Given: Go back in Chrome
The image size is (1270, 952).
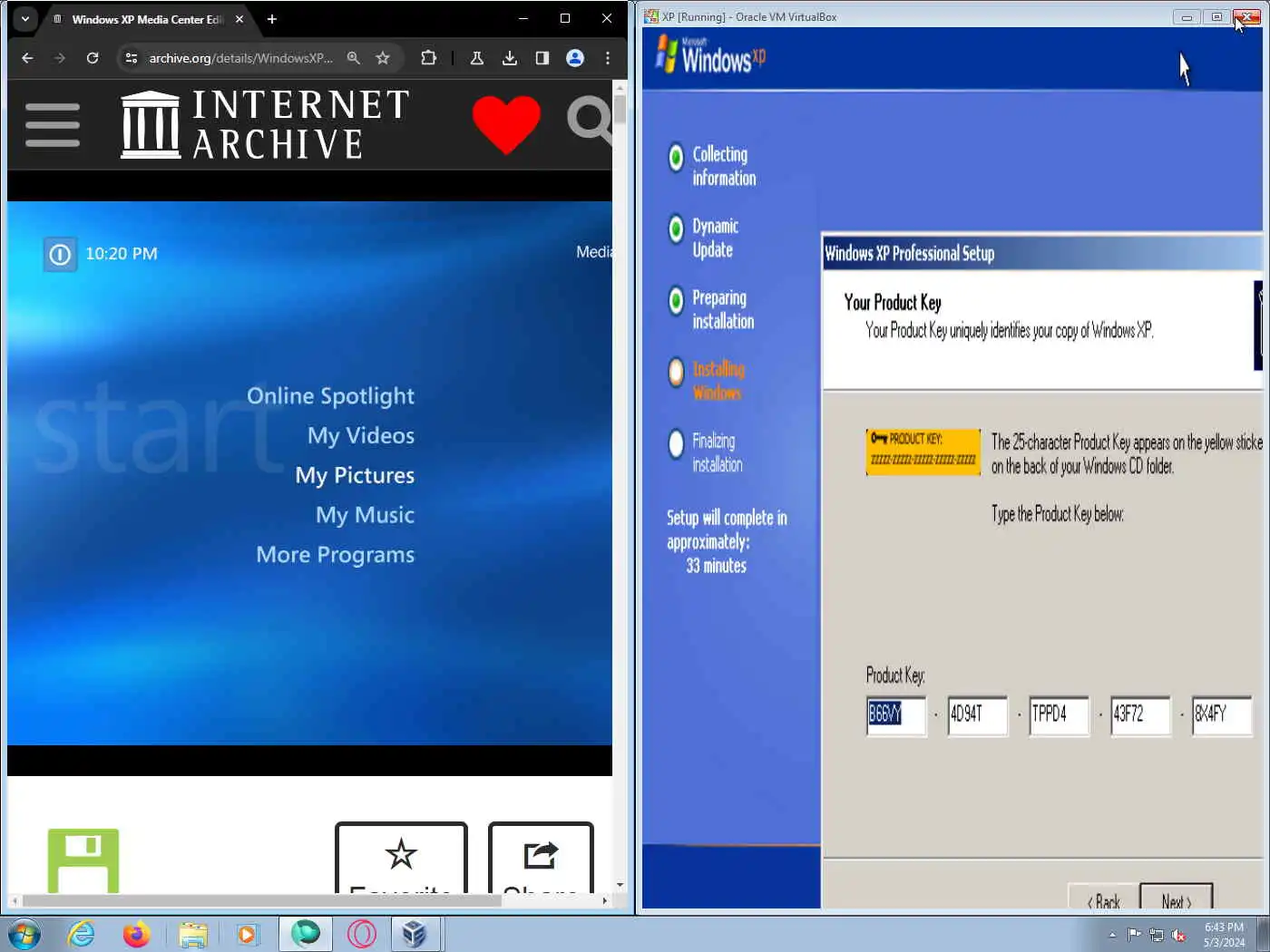Looking at the screenshot, I should (x=27, y=58).
